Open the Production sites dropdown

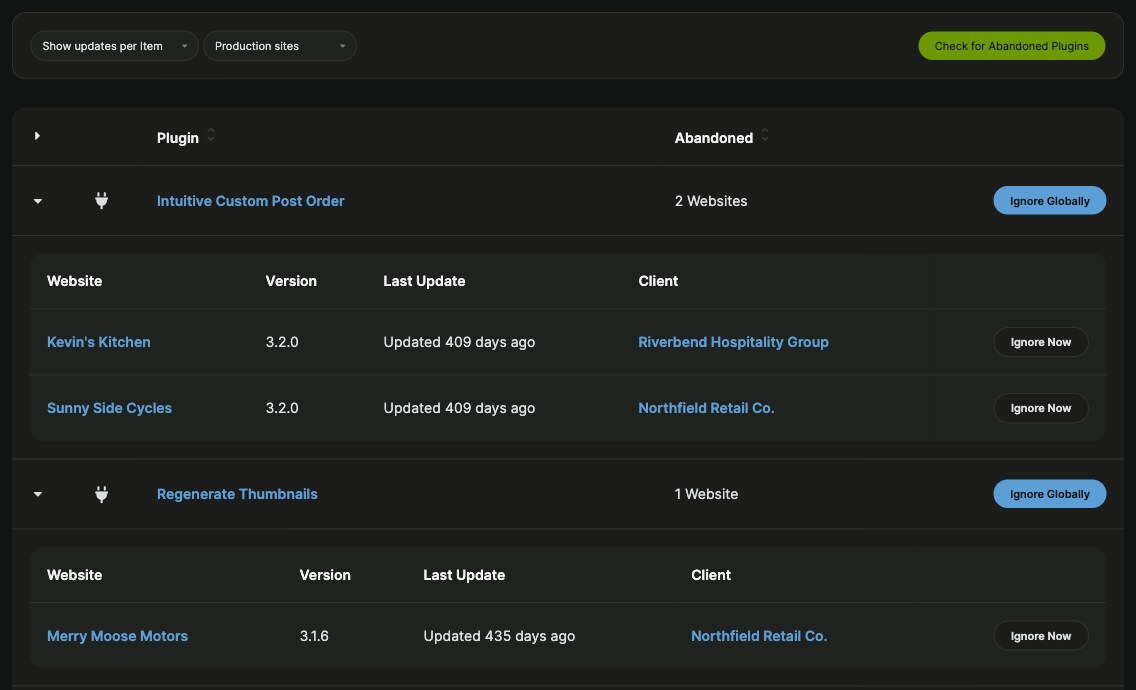[280, 46]
